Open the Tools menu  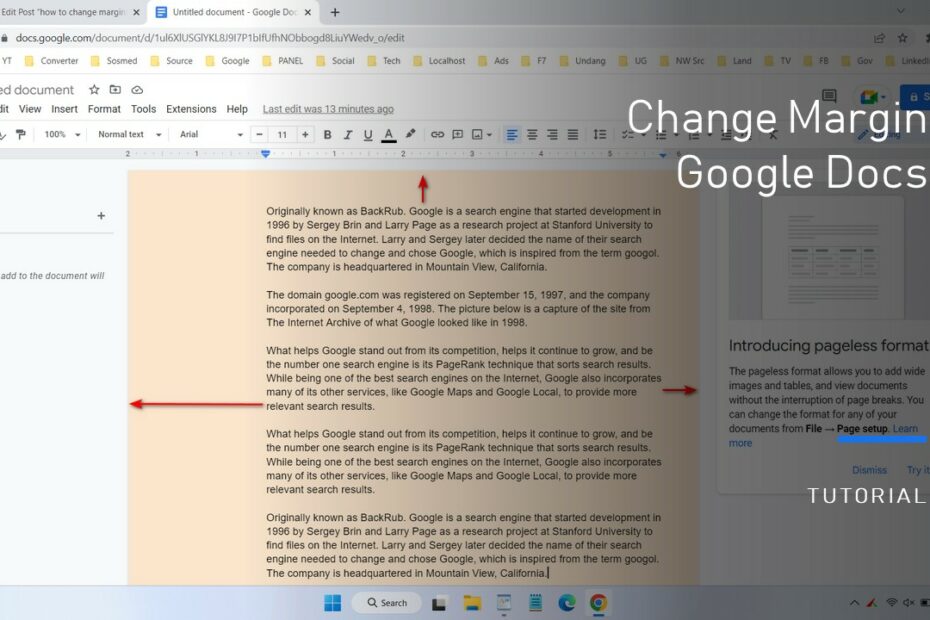(x=143, y=109)
